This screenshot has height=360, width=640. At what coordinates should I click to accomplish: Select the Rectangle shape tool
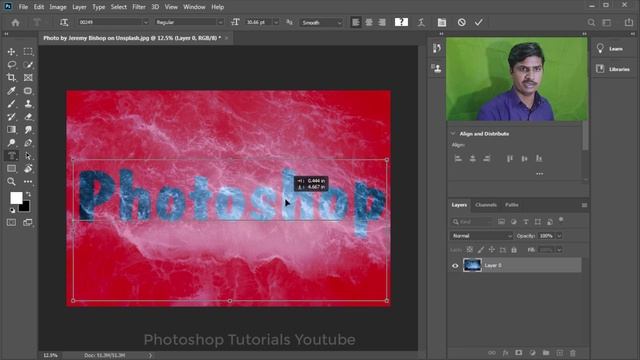[11, 169]
